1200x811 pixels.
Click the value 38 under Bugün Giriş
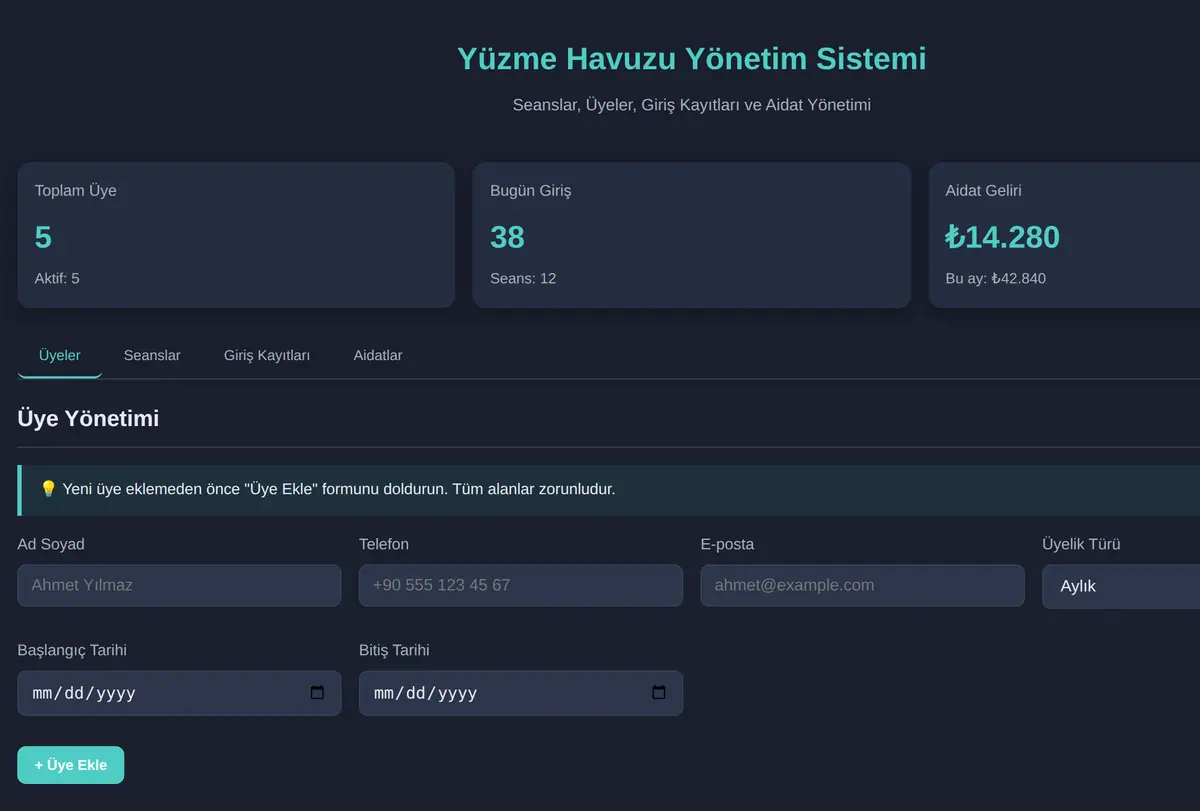click(x=507, y=237)
